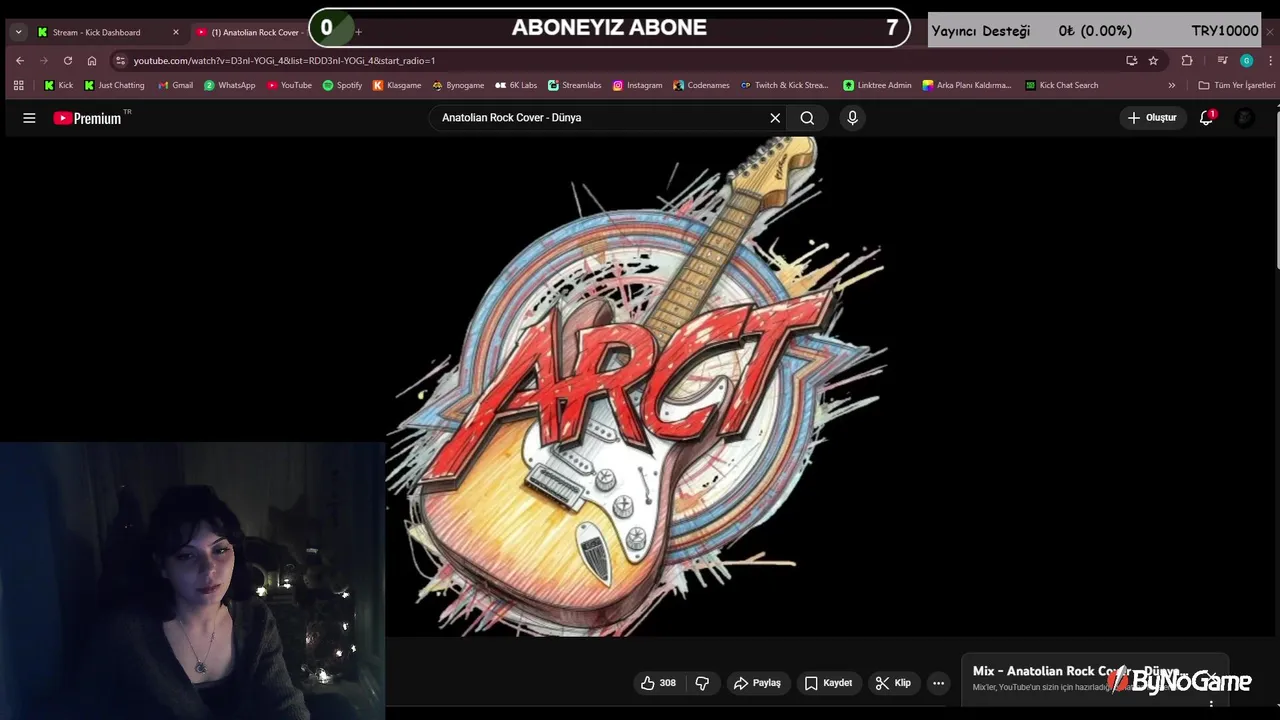
Task: Go forward in browser history
Action: coord(44,60)
